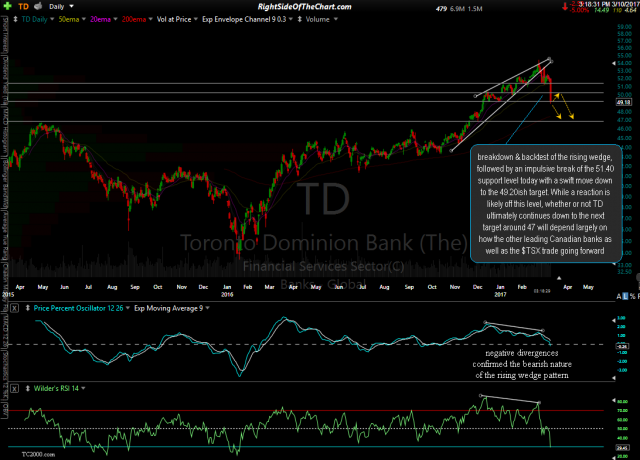The height and width of the screenshot is (460, 640).
Task: Click the -0.26 oscillator value label
Action: coord(622,346)
